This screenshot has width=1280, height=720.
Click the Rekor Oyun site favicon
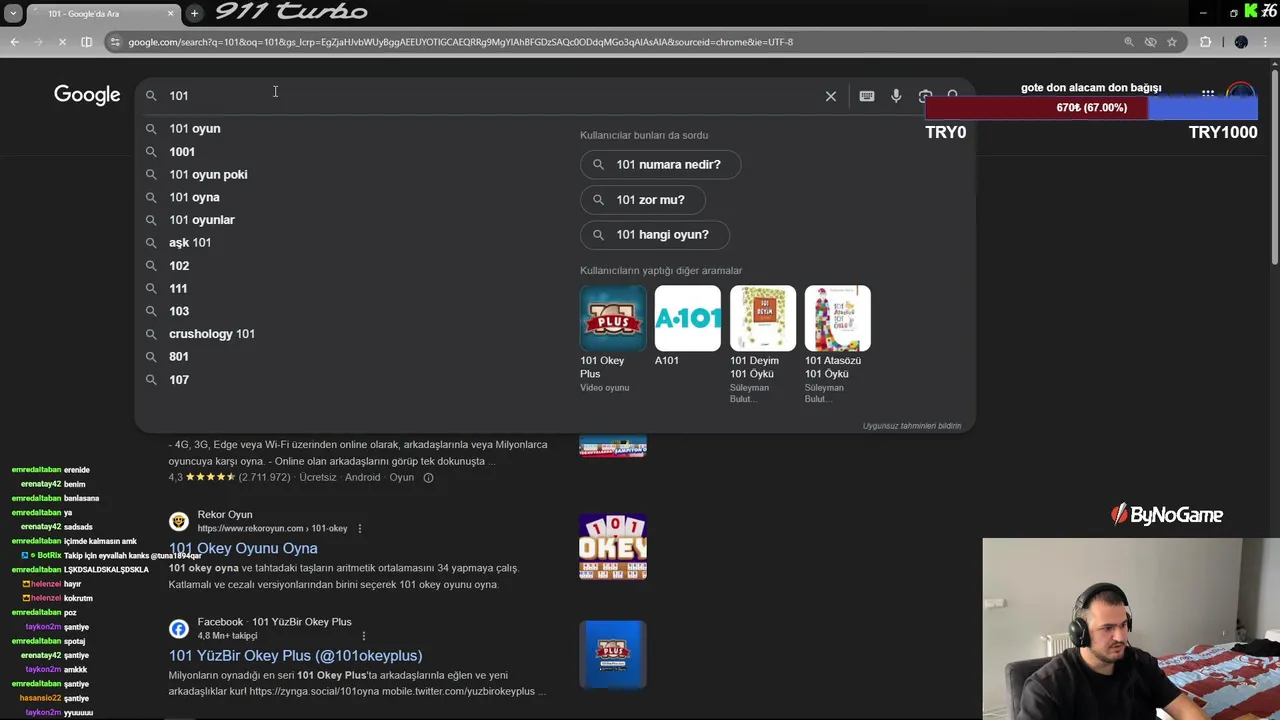(x=179, y=521)
